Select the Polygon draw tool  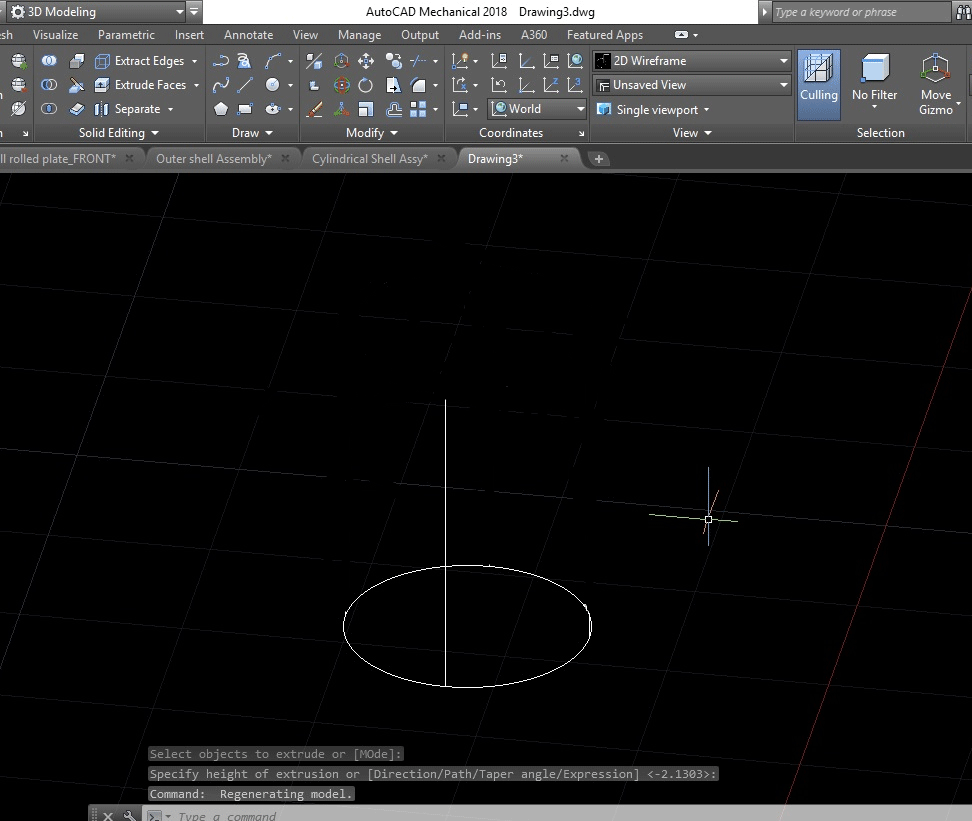point(221,109)
